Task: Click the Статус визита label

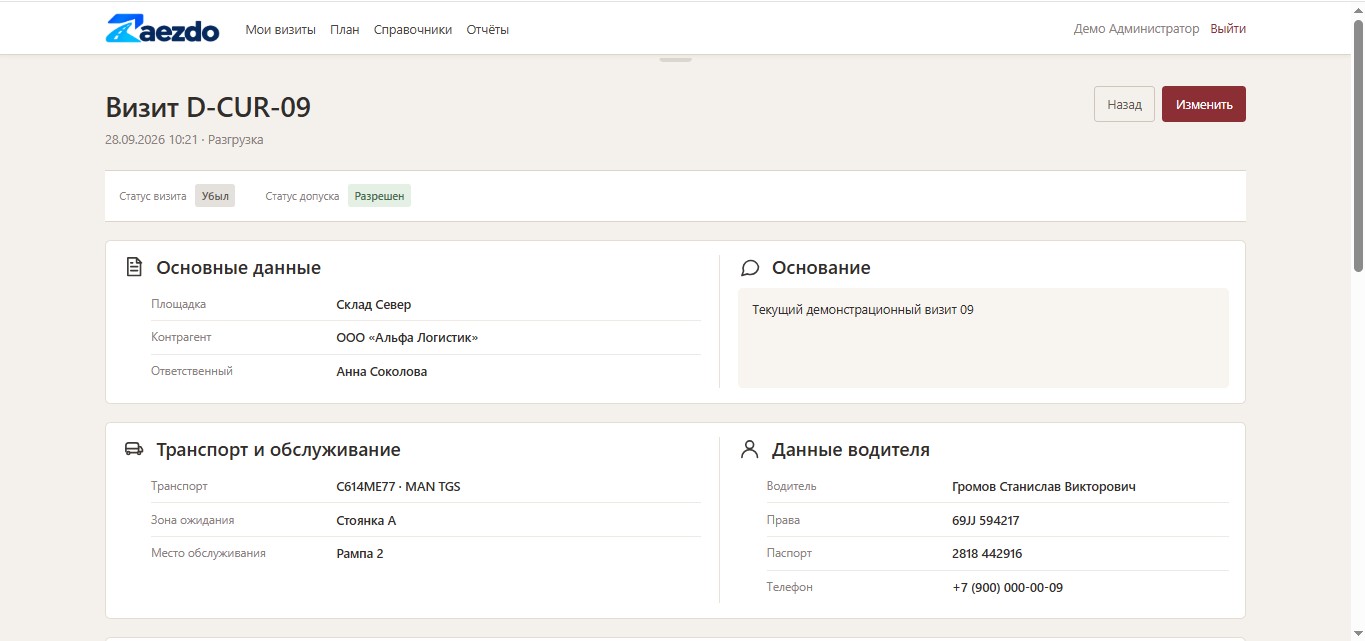Action: tap(153, 196)
